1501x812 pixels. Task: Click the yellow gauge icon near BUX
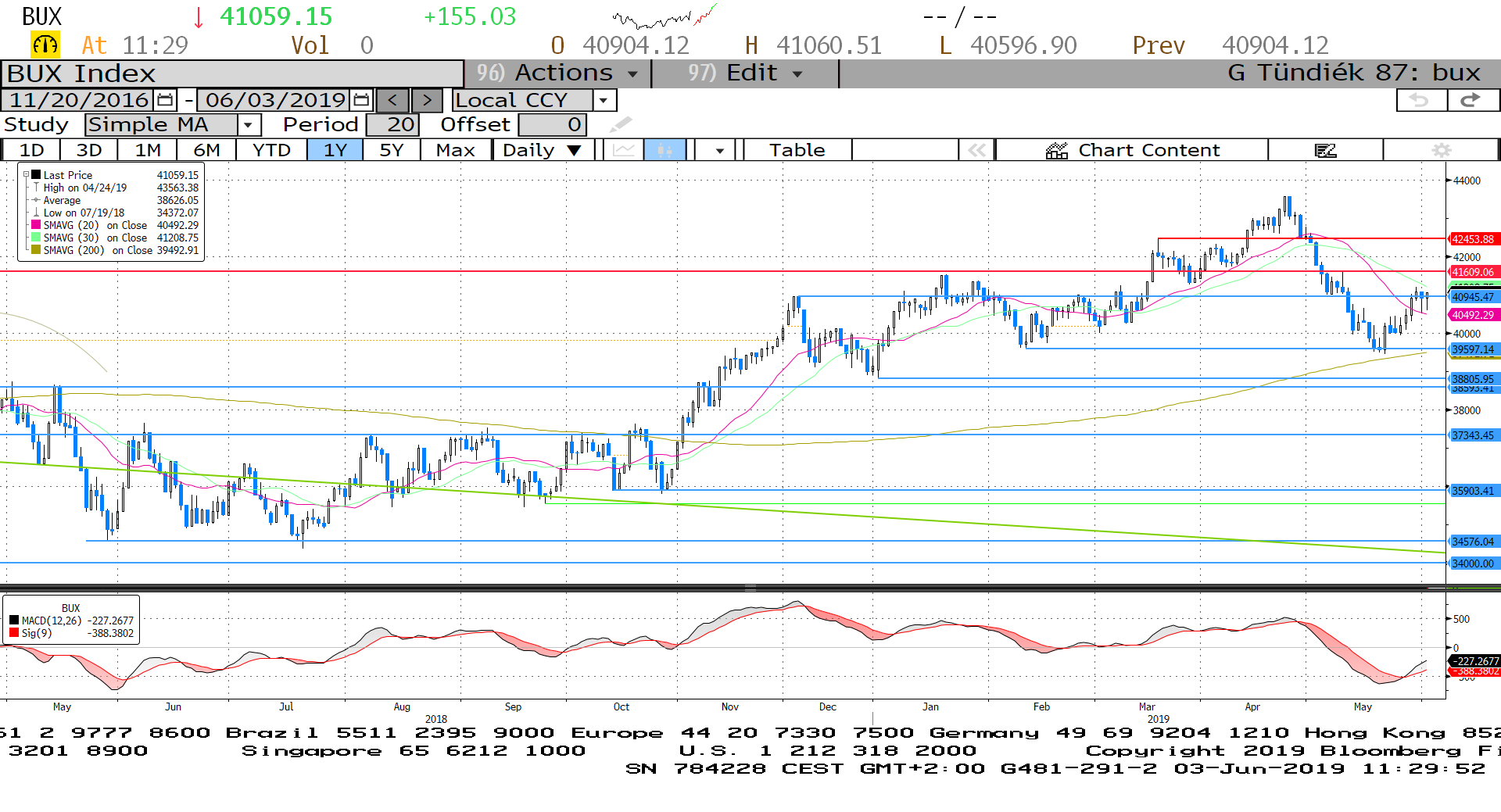(45, 45)
